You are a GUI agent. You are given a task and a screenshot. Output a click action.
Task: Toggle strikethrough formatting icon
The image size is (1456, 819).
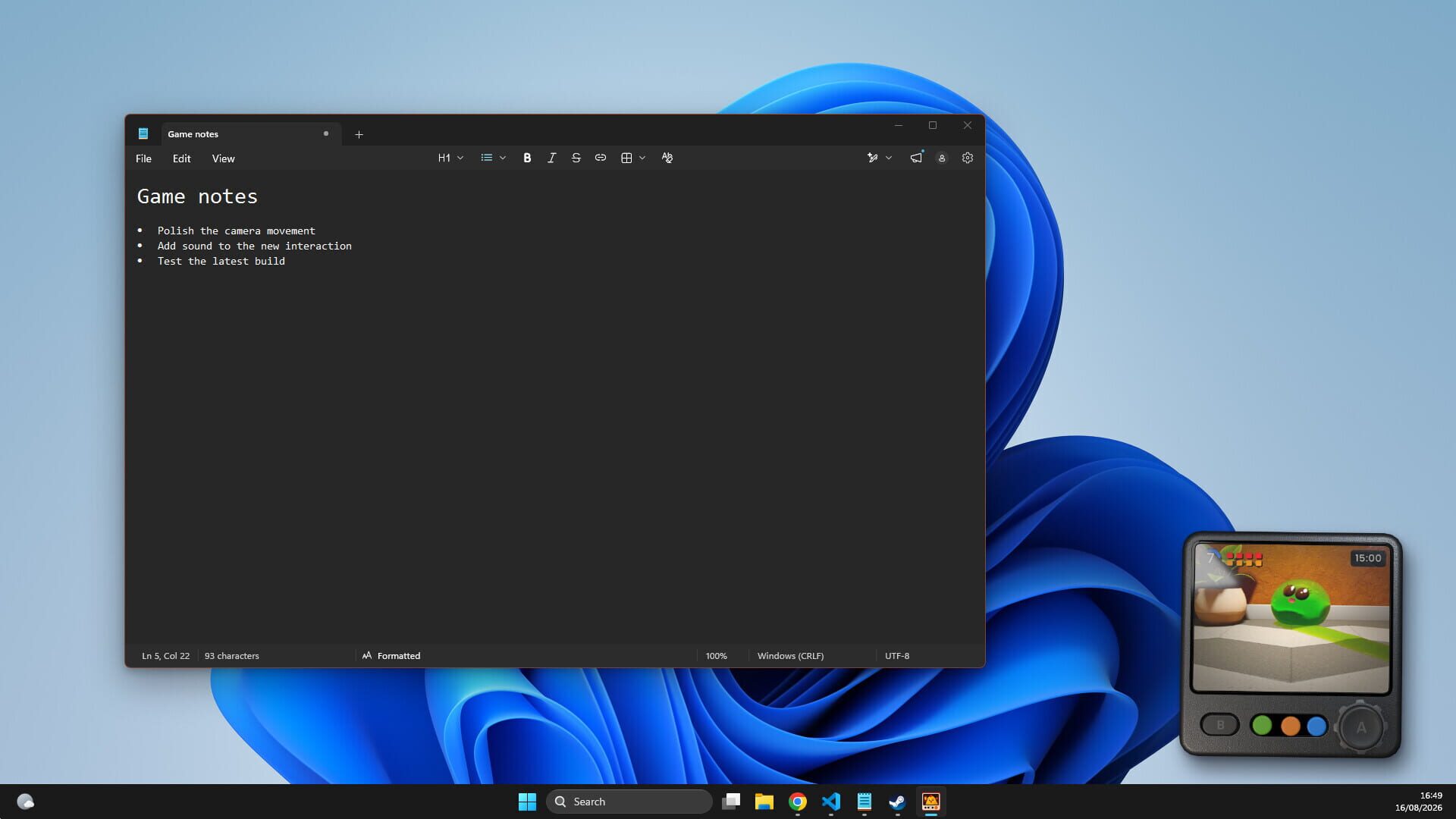pyautogui.click(x=576, y=158)
